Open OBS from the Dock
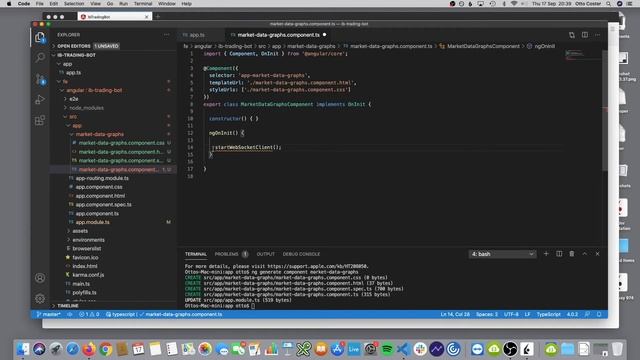 pos(510,349)
